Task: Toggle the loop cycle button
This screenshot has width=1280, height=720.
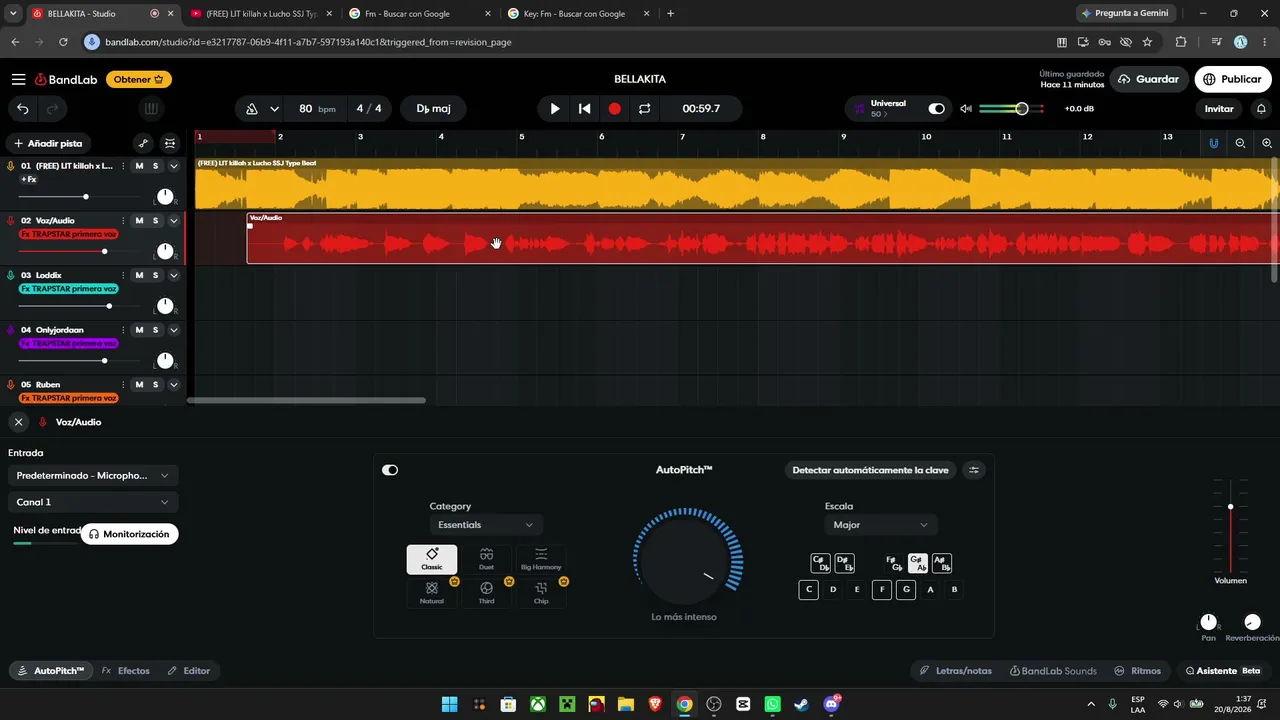Action: pyautogui.click(x=645, y=109)
